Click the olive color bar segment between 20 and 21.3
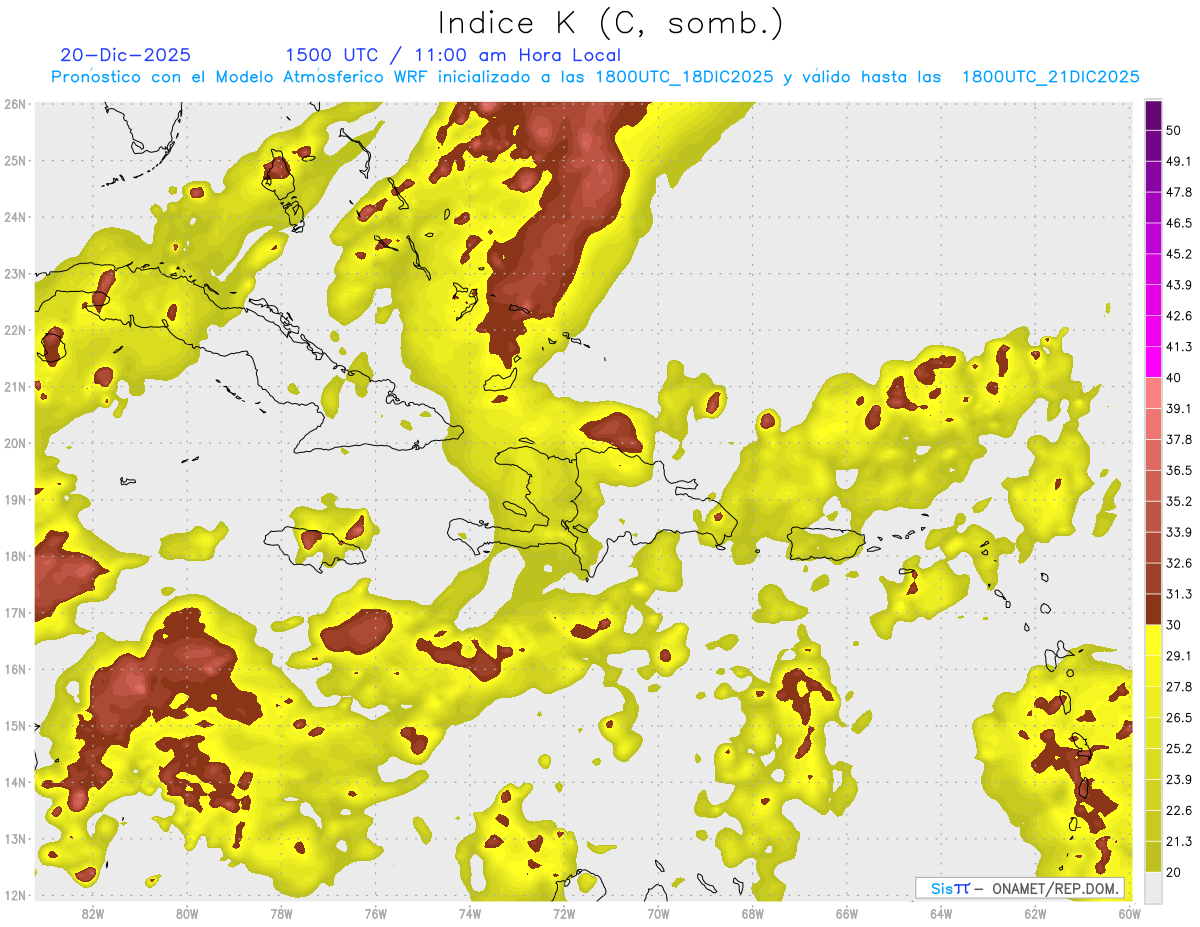The image size is (1200, 927). point(1153,856)
